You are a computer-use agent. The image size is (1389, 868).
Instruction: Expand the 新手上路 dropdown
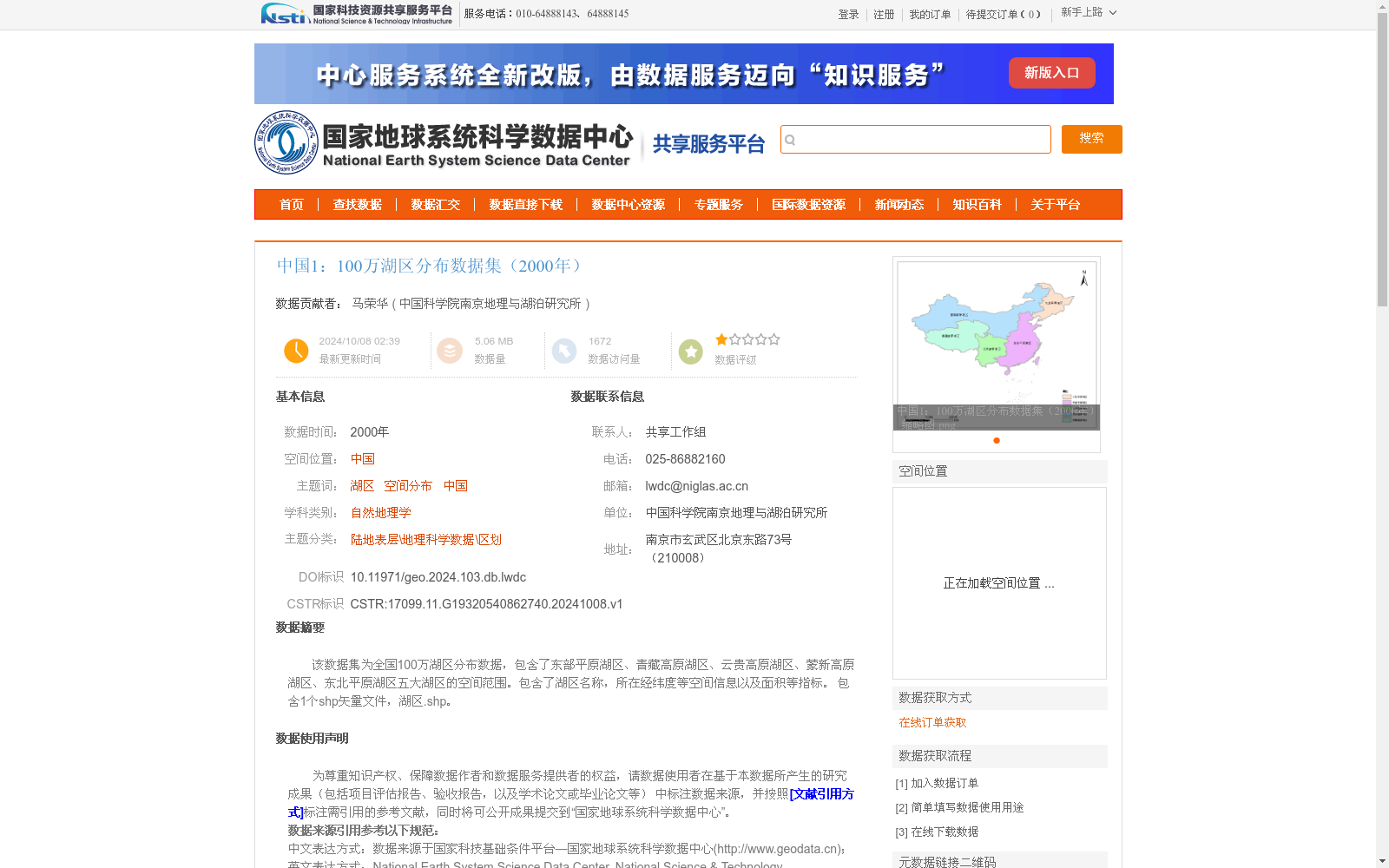(1089, 13)
